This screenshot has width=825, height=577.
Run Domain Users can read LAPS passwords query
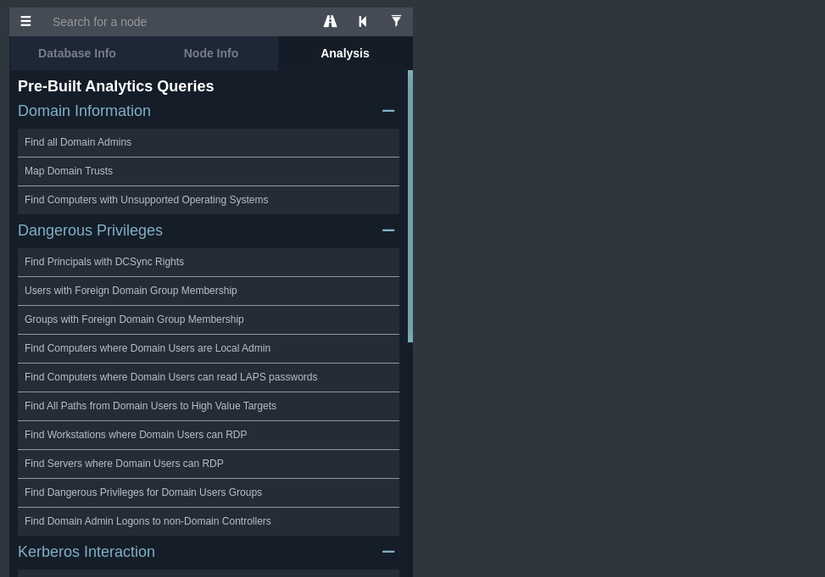point(208,377)
